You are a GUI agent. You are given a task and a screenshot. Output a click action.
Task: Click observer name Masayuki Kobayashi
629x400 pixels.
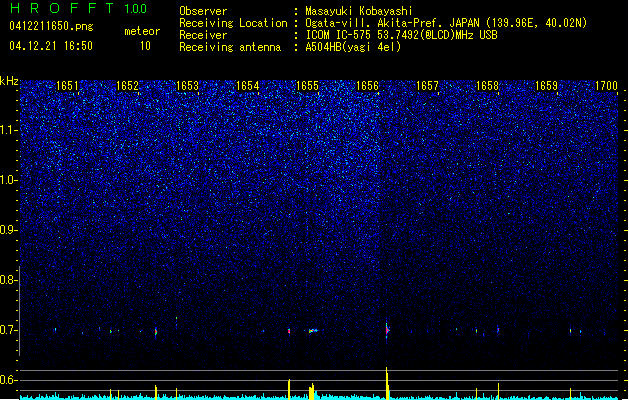[x=359, y=11]
